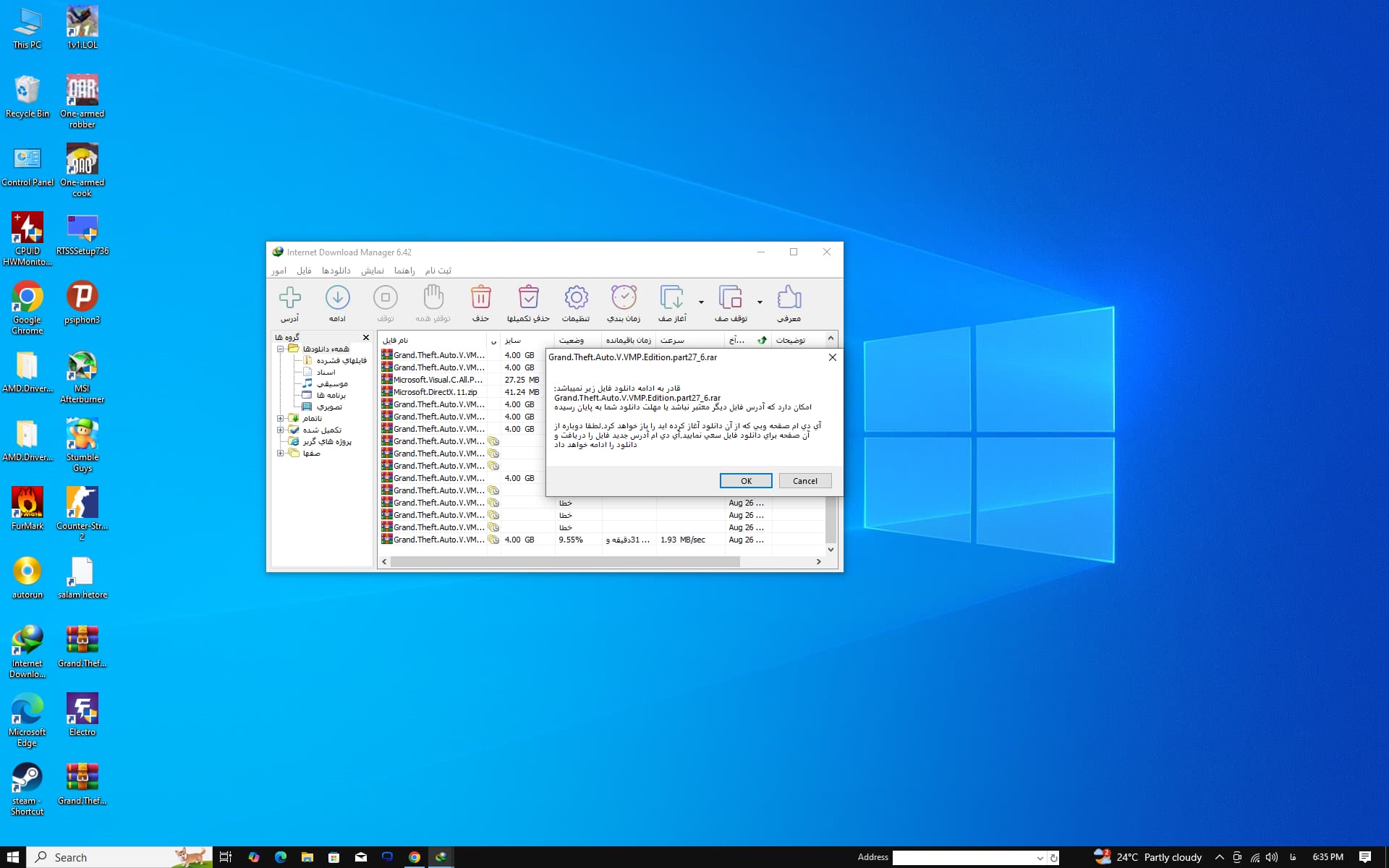The width and height of the screenshot is (1389, 868).
Task: Click the Delete trash can toolbar icon
Action: pos(480,298)
